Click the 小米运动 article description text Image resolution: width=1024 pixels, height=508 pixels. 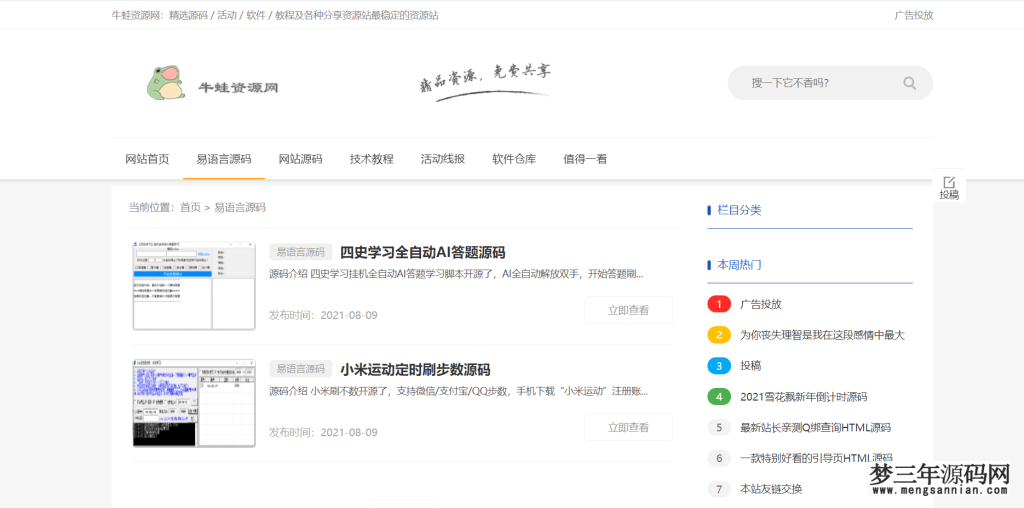pyautogui.click(x=458, y=392)
